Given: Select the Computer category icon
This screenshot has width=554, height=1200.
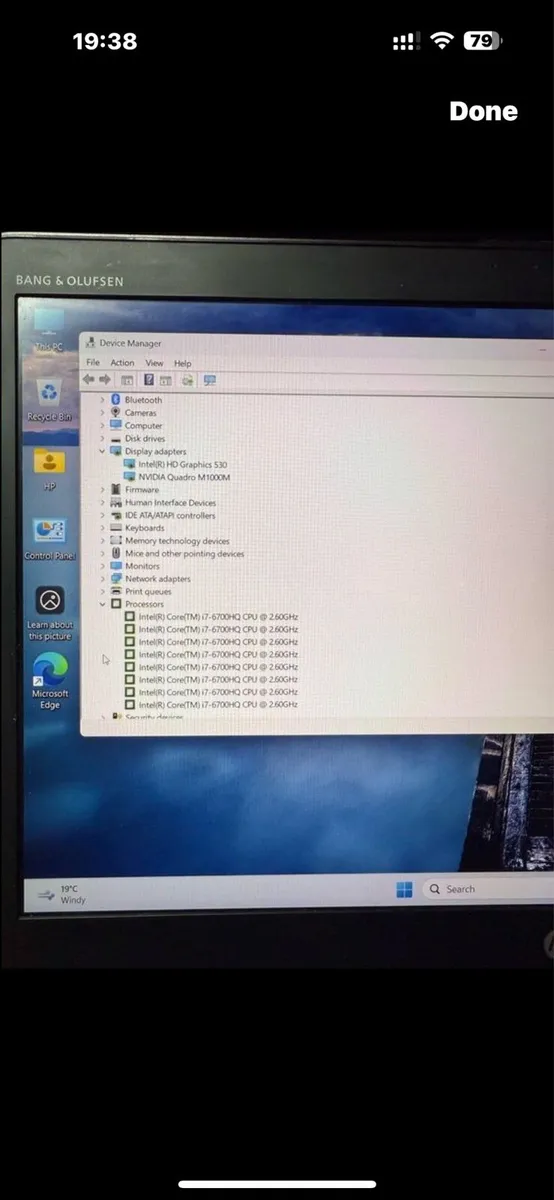Looking at the screenshot, I should tap(116, 425).
